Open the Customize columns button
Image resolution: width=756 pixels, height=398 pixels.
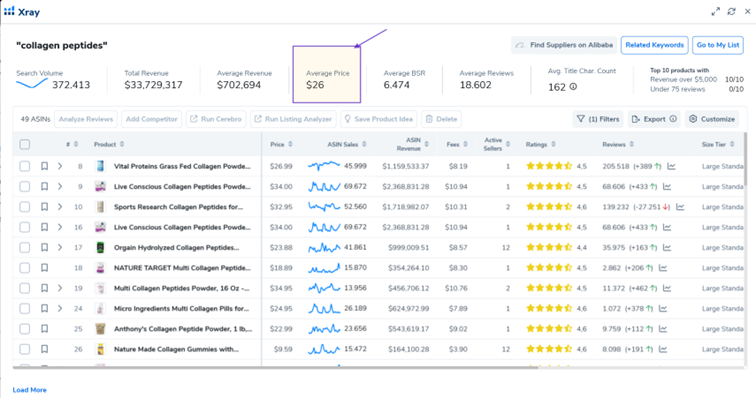tap(712, 119)
